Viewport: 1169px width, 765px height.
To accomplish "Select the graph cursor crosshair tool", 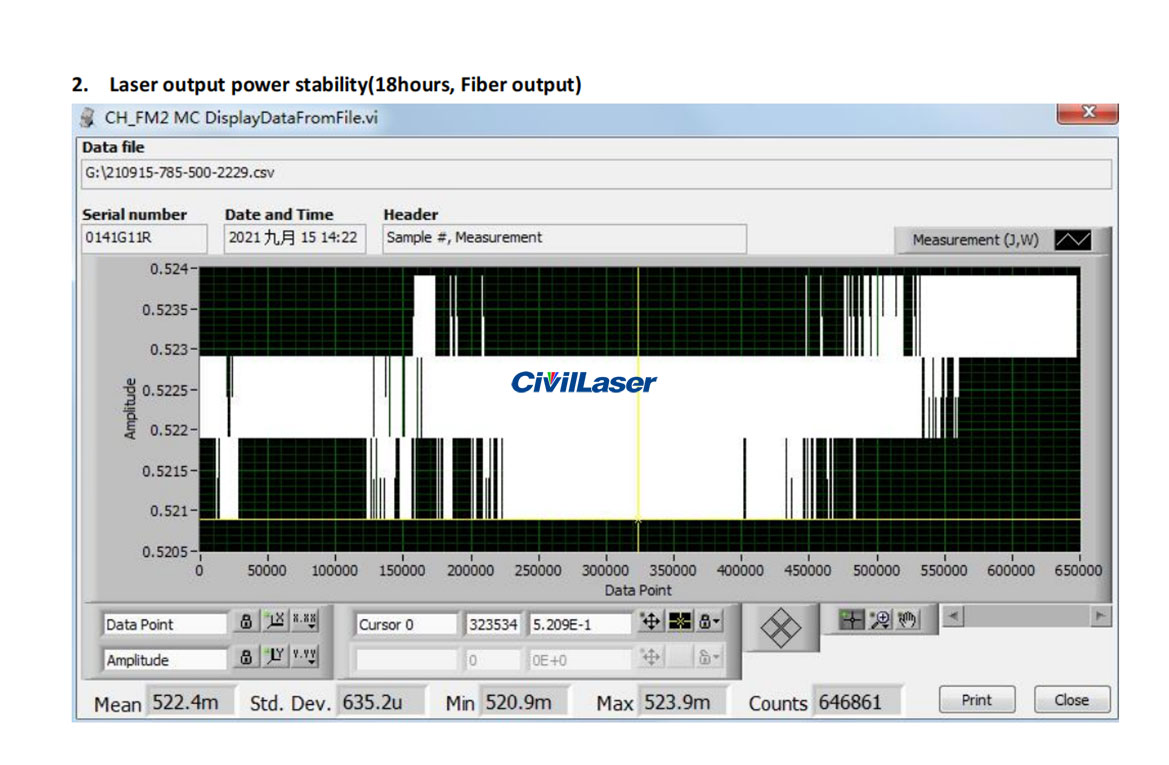I will click(852, 619).
